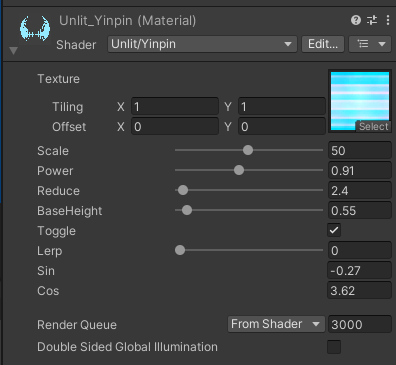Click Select on the texture thumbnail
The image size is (396, 365).
tap(373, 127)
